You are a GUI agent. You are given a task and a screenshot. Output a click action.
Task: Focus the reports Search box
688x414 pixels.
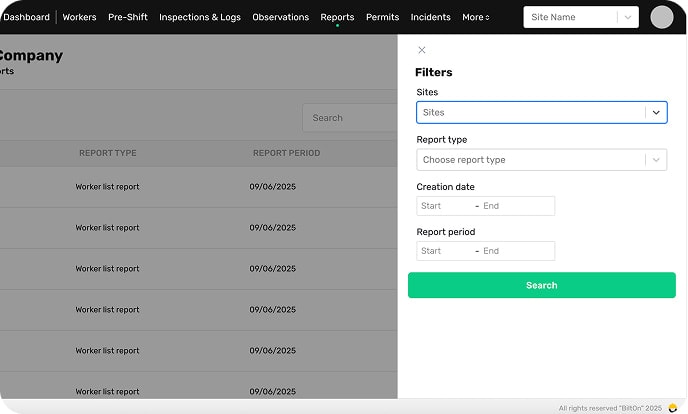click(x=350, y=118)
